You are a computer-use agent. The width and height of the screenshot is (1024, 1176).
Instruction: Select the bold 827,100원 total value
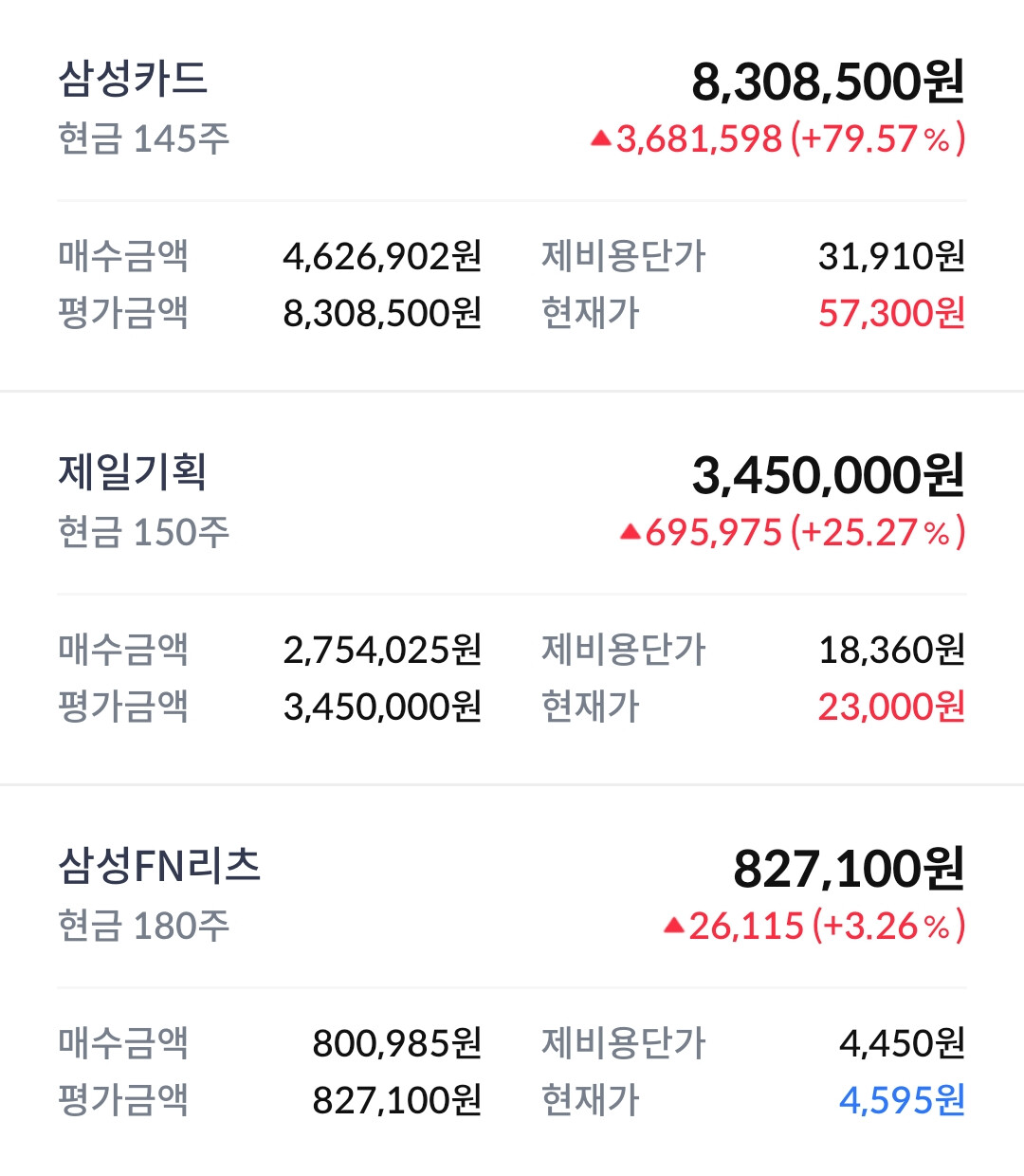point(849,870)
